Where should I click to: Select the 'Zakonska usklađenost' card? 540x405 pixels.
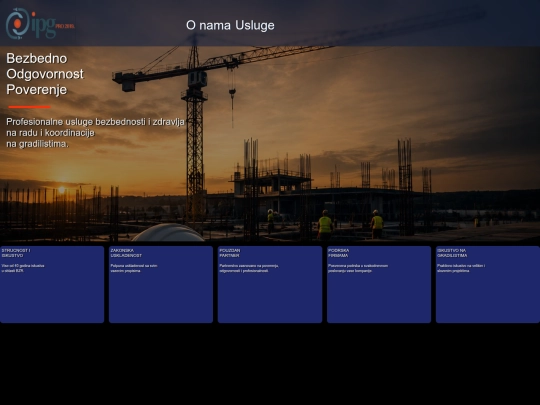click(161, 284)
